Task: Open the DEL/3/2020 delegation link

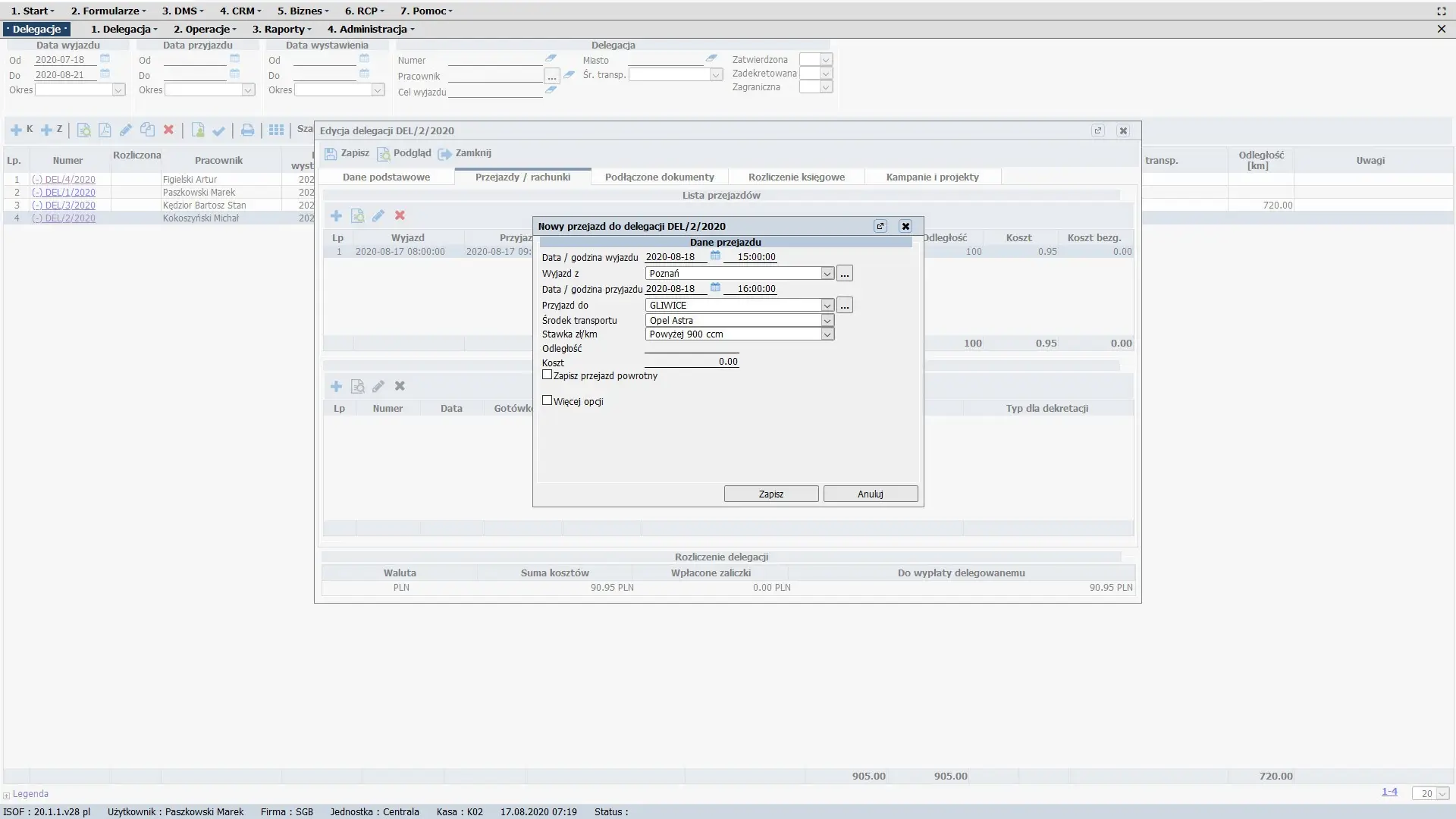Action: point(69,206)
